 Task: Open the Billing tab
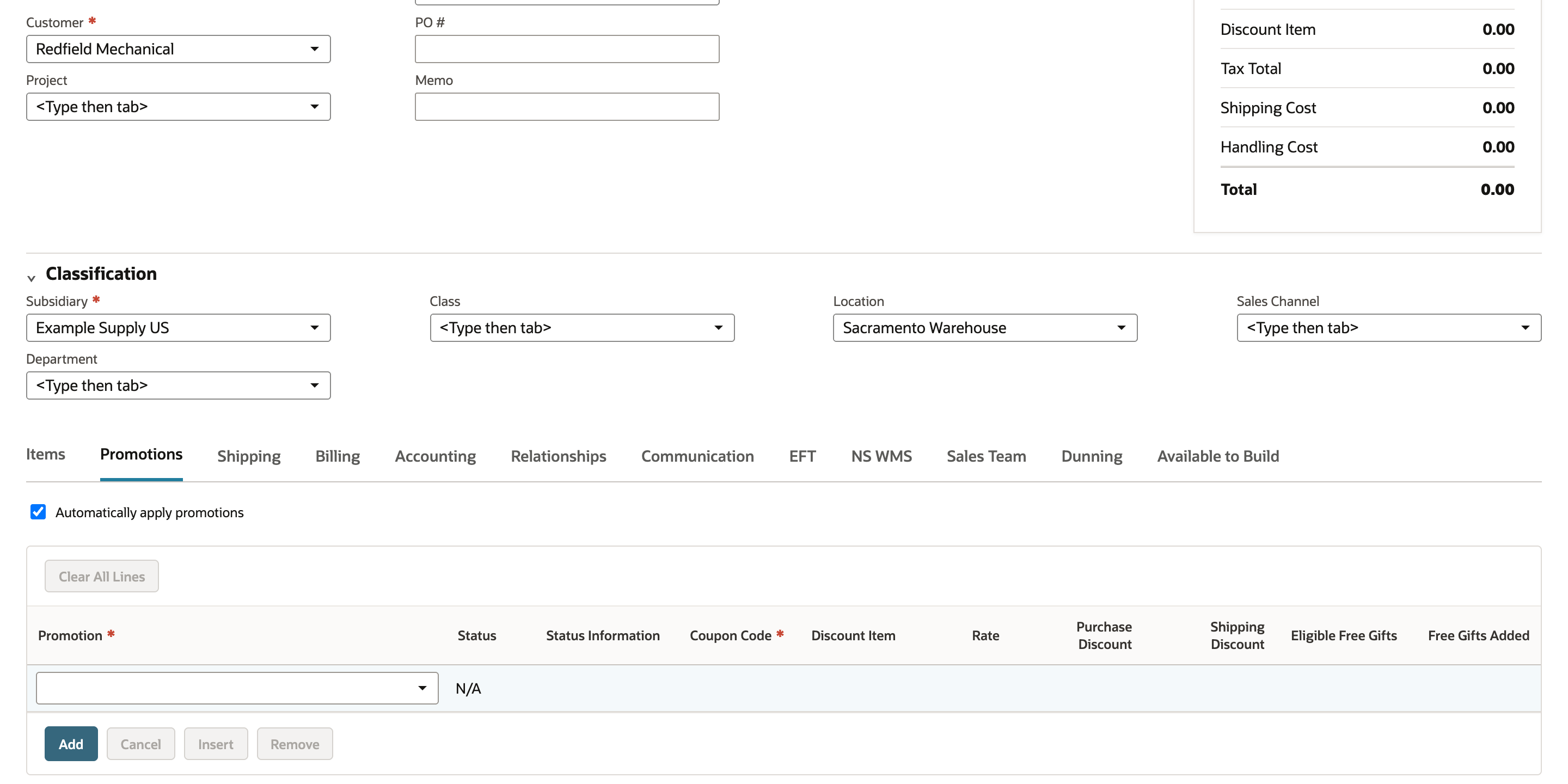click(x=337, y=456)
